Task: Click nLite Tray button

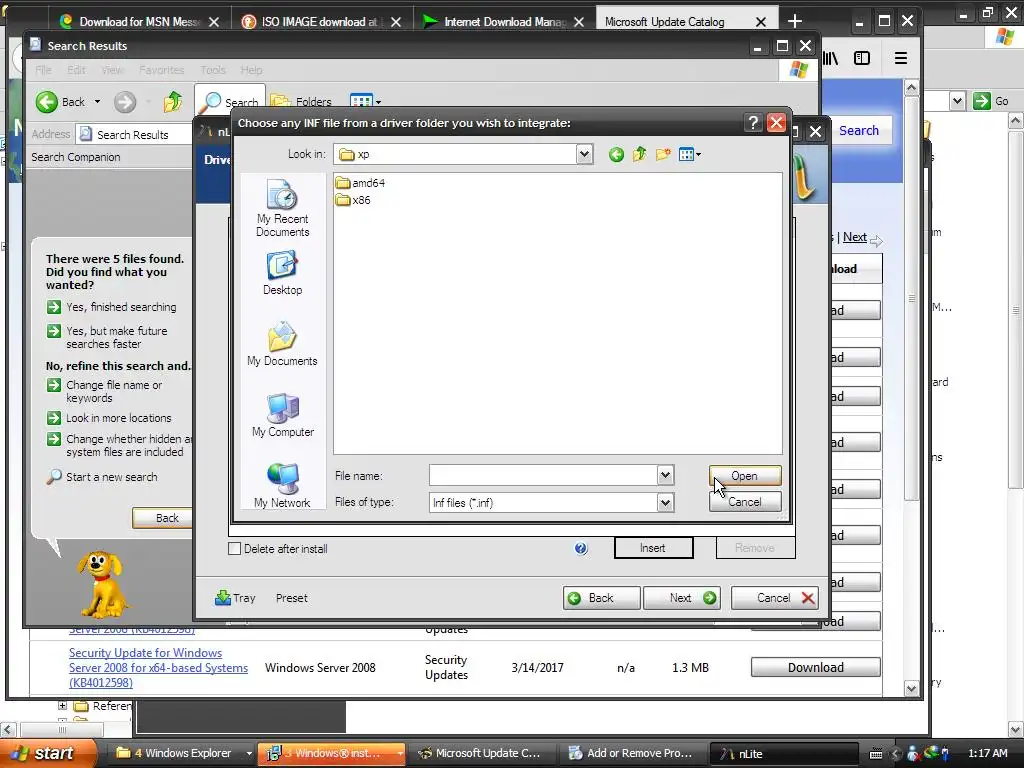Action: pyautogui.click(x=235, y=598)
